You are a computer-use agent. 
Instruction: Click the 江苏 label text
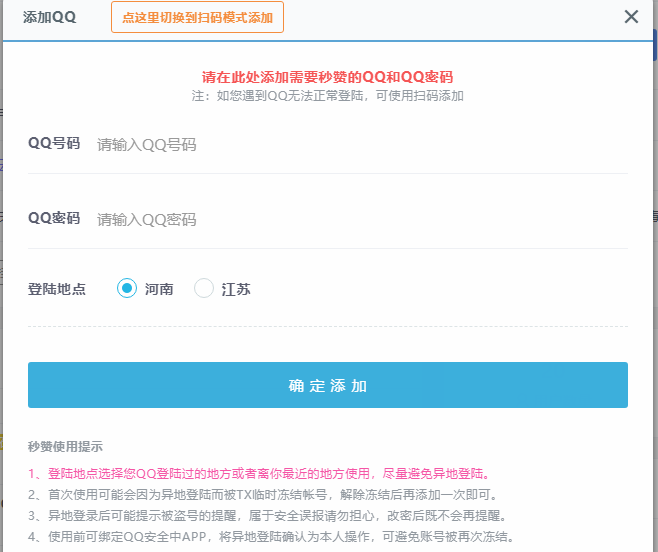tap(236, 289)
